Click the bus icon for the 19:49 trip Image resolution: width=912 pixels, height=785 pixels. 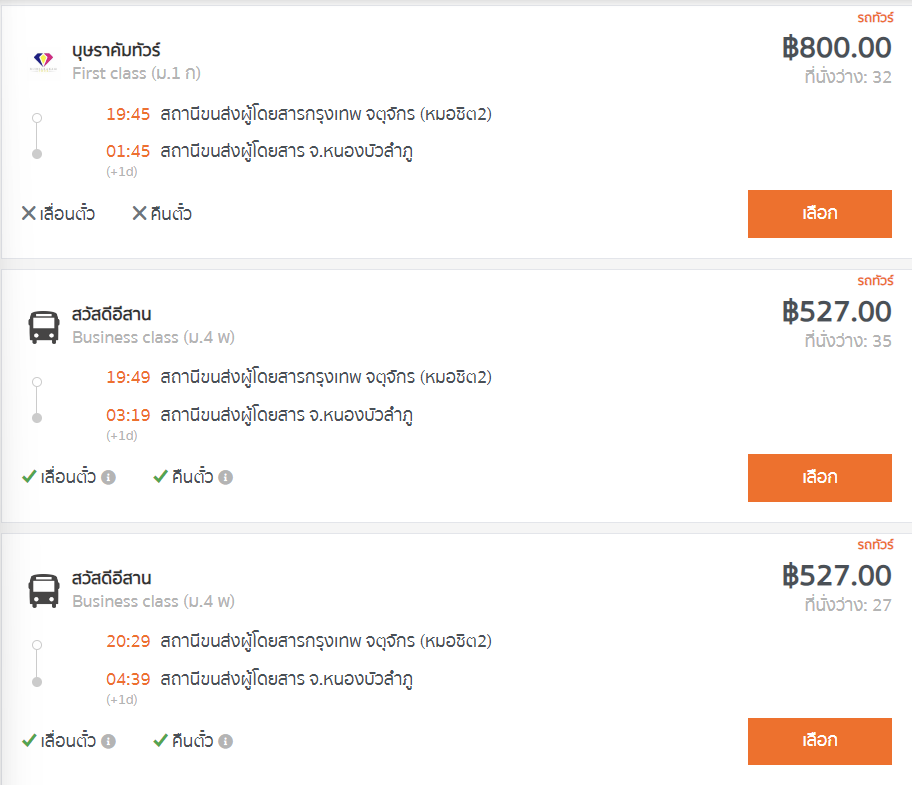44,327
